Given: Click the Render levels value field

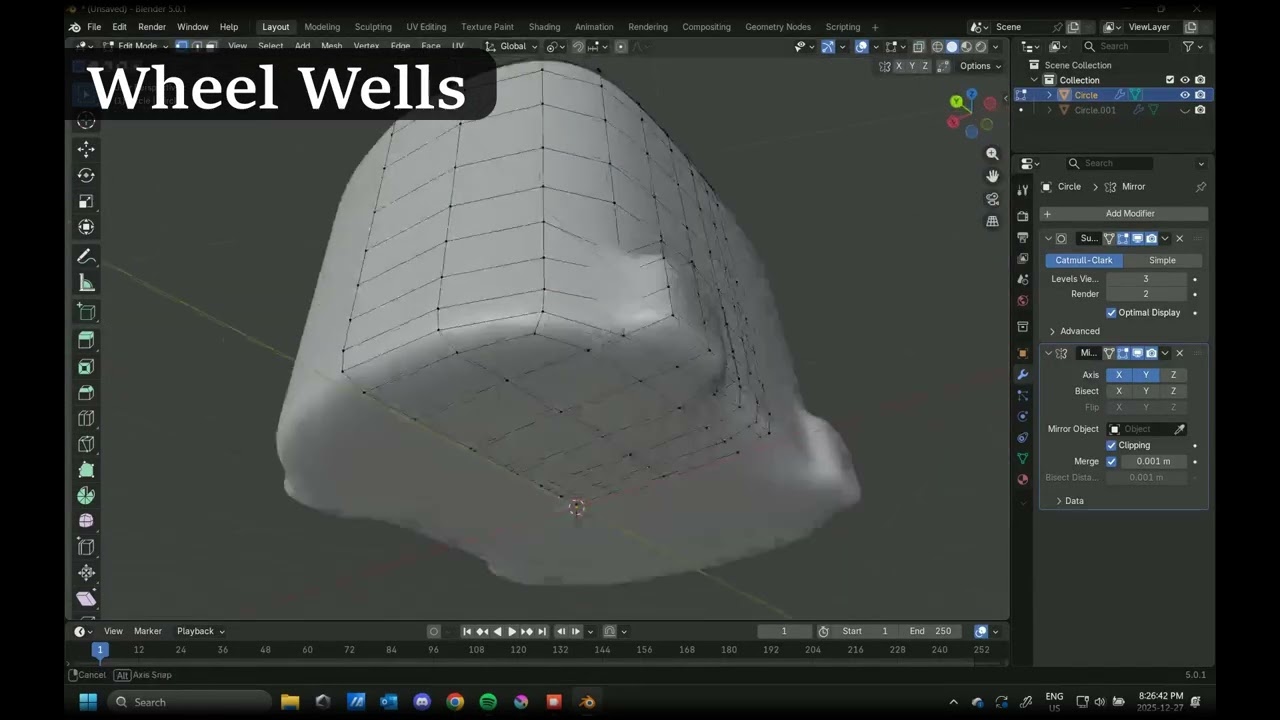Looking at the screenshot, I should (x=1146, y=294).
